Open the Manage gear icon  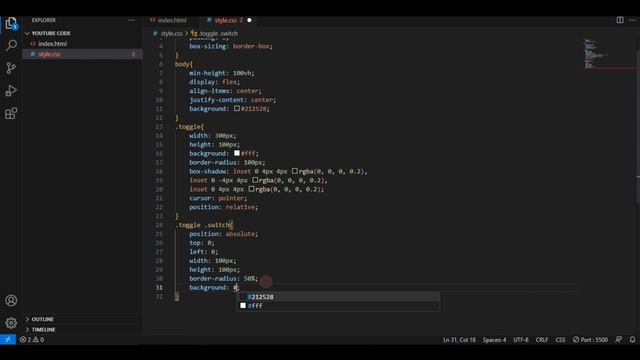click(x=11, y=323)
